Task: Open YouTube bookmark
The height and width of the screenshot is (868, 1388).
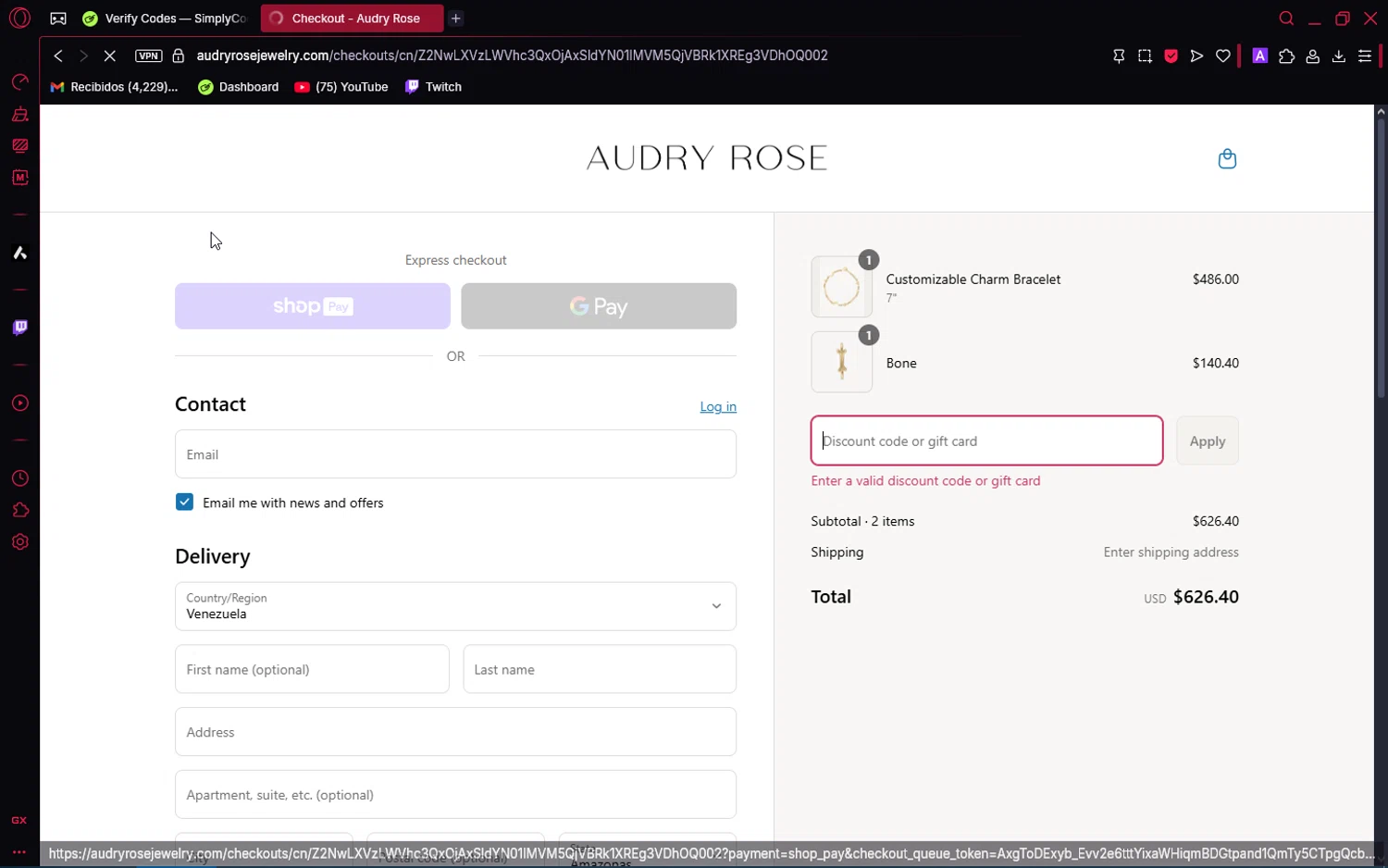Action: tap(341, 87)
